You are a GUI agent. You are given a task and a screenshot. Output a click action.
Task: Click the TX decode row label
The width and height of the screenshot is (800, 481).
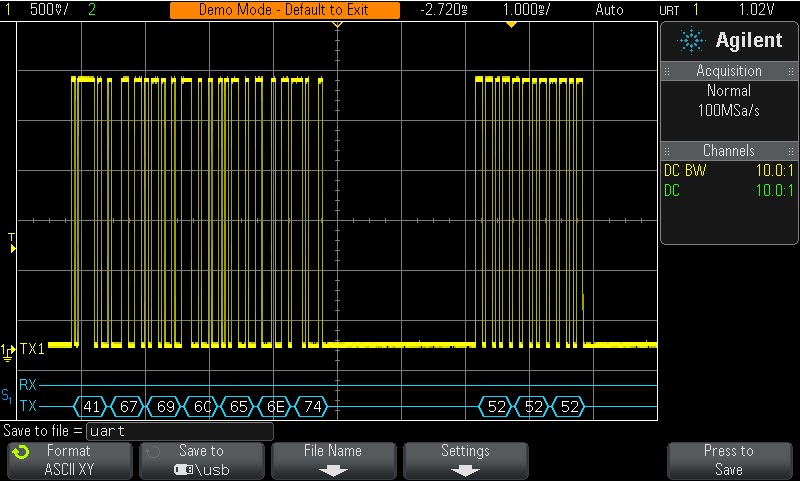coord(28,406)
